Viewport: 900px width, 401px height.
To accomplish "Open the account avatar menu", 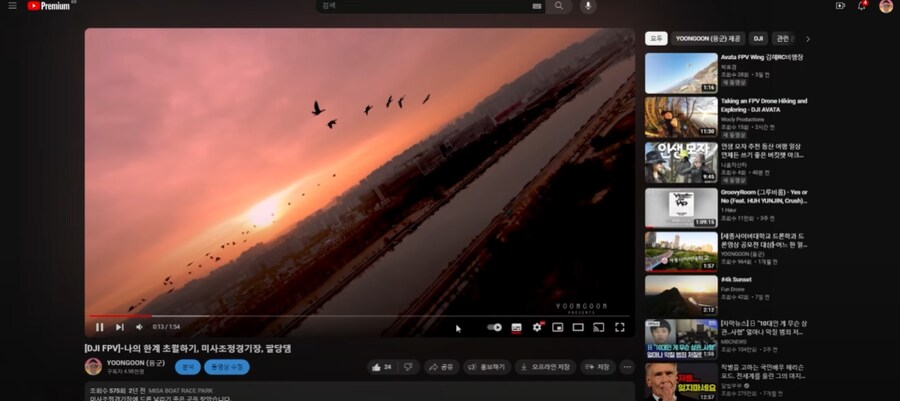I will click(886, 6).
